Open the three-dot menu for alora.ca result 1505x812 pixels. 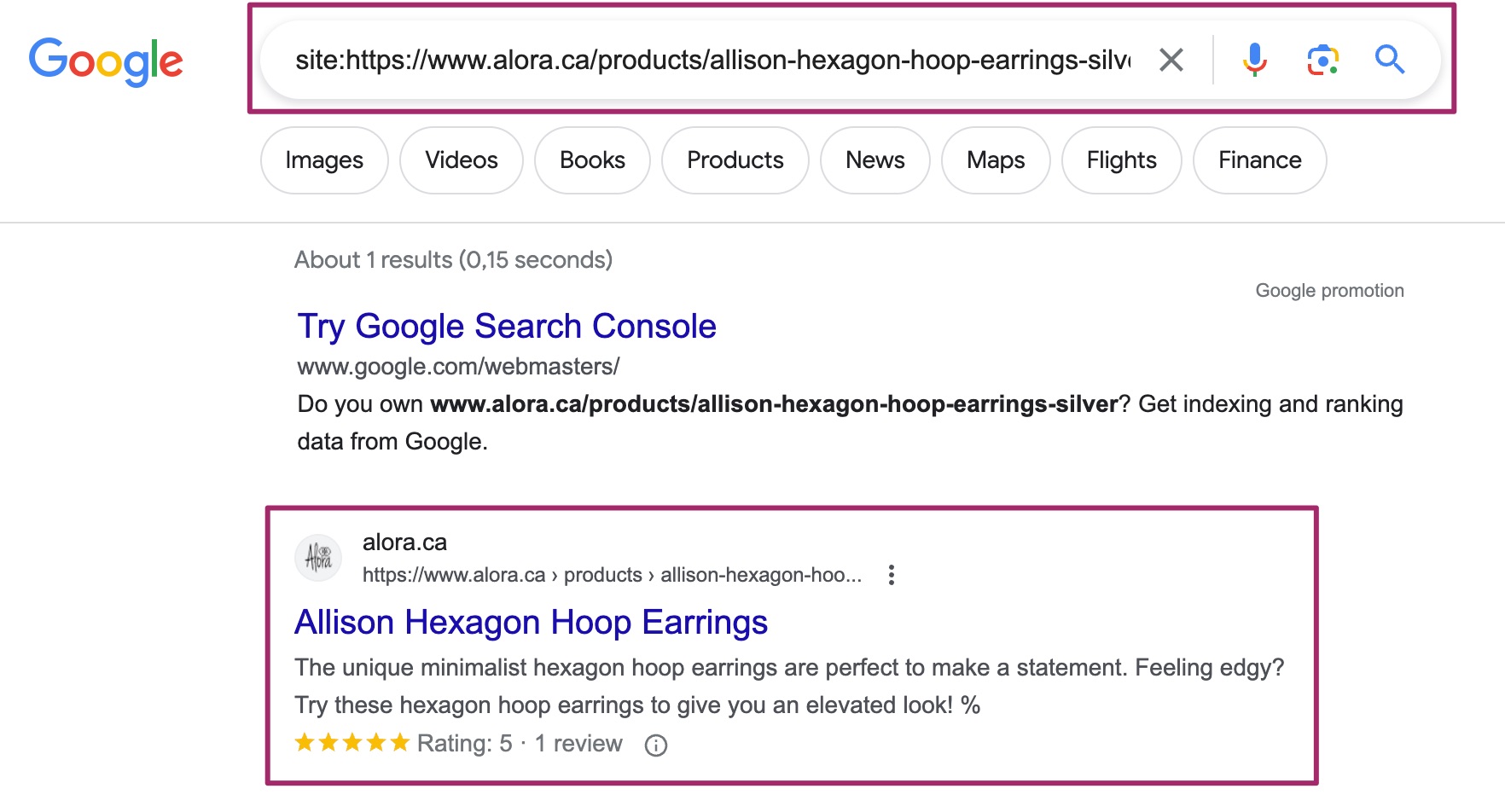[x=892, y=575]
